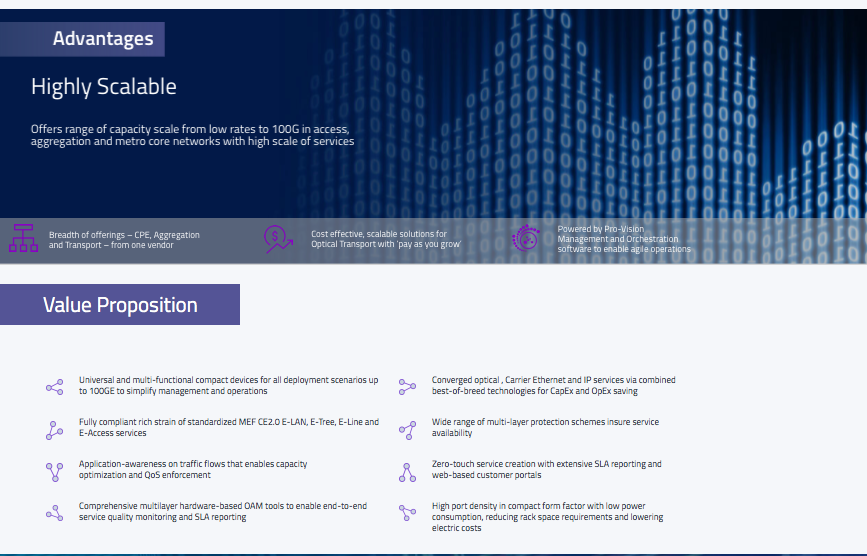
Task: Click the icon beside Wide range of multi-layer protection
Action: tap(407, 429)
